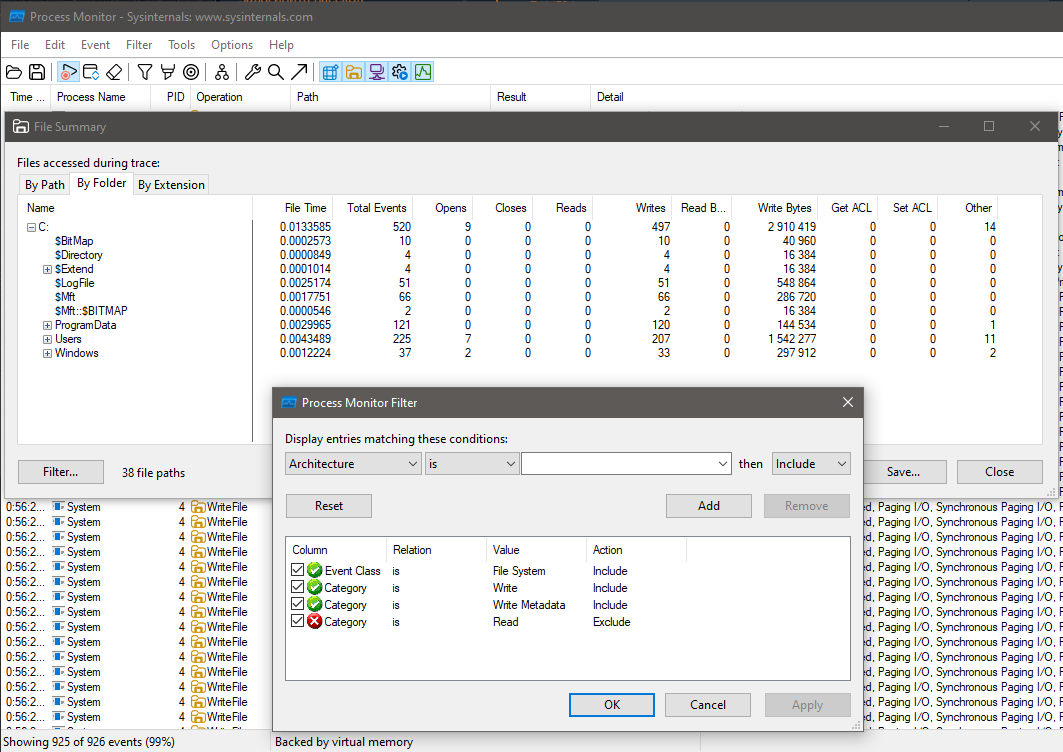Sort by the Total Events column header

375,207
